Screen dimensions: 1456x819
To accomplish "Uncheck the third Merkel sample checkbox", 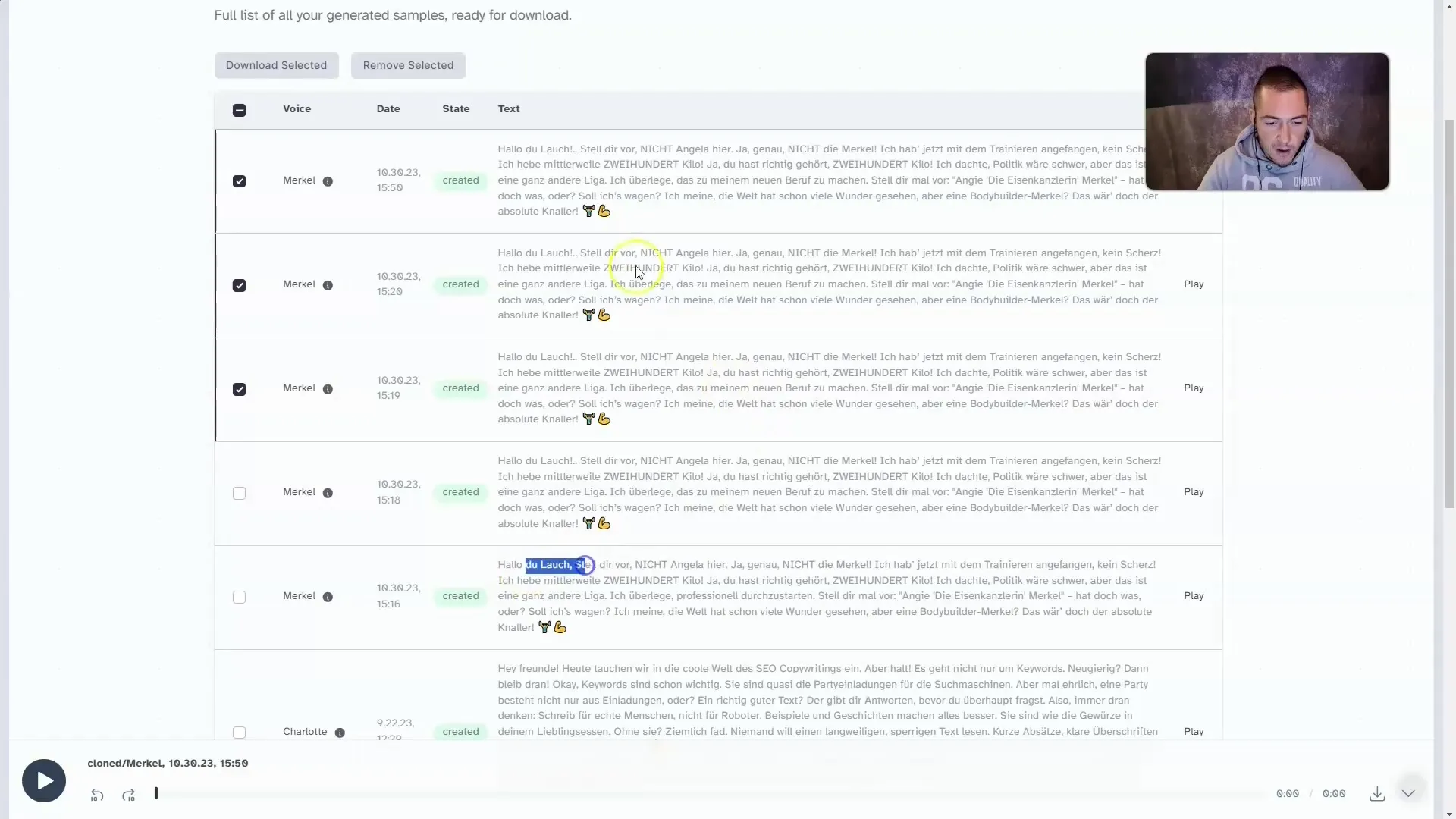I will tap(239, 388).
